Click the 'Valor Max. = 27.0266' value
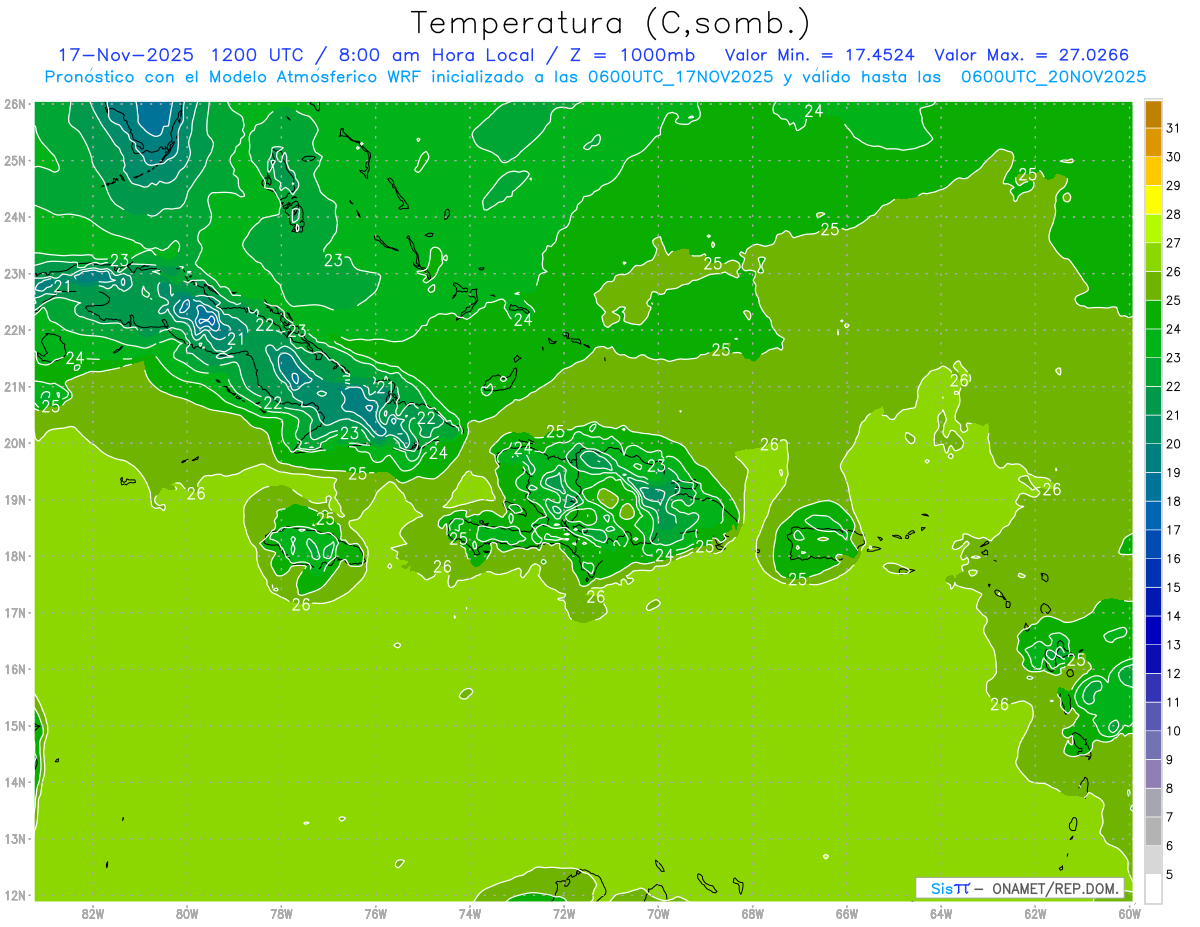Viewport: 1200px width, 927px height. [x=1031, y=55]
